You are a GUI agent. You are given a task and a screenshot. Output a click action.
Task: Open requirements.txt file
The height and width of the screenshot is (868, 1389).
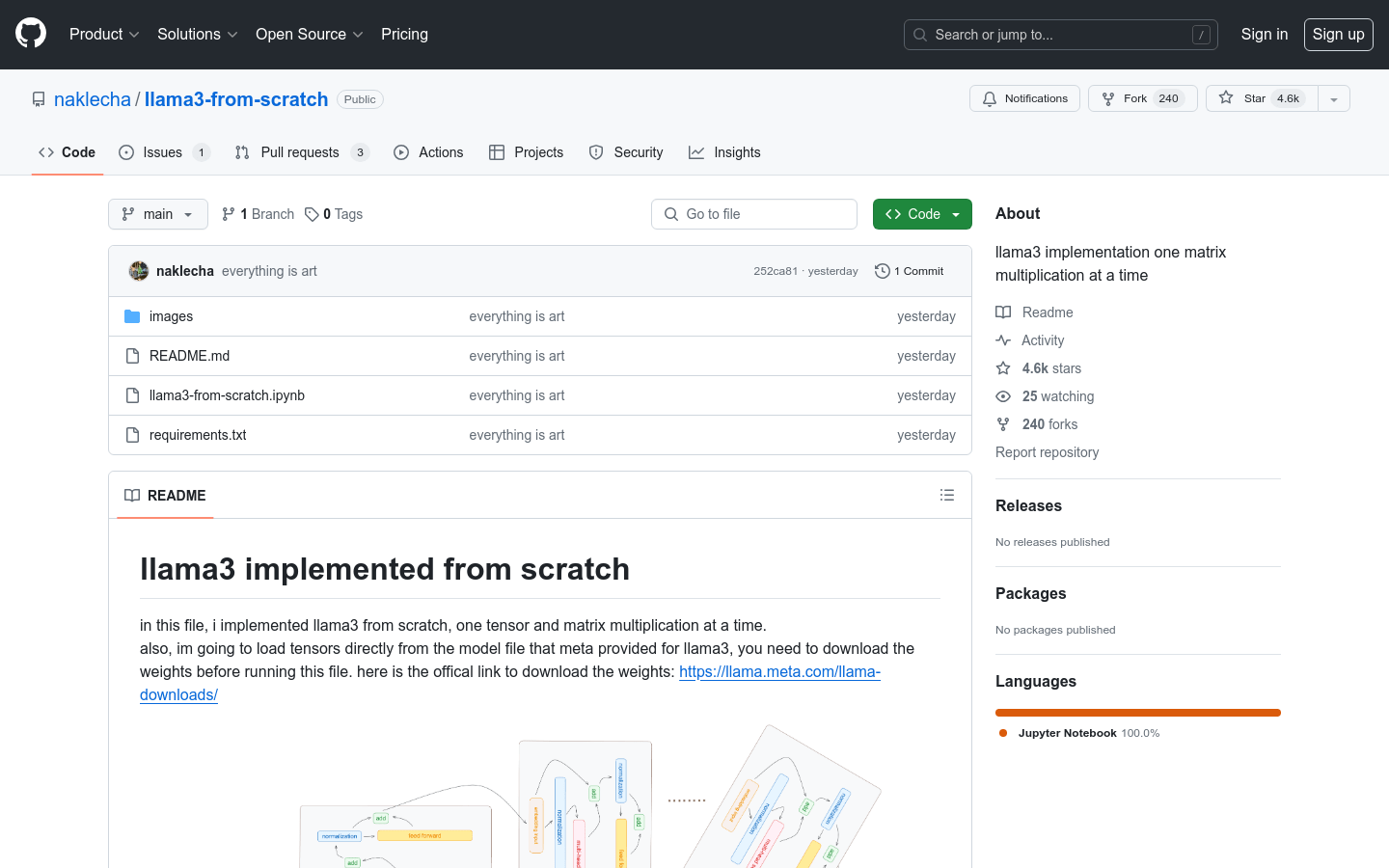click(x=198, y=435)
